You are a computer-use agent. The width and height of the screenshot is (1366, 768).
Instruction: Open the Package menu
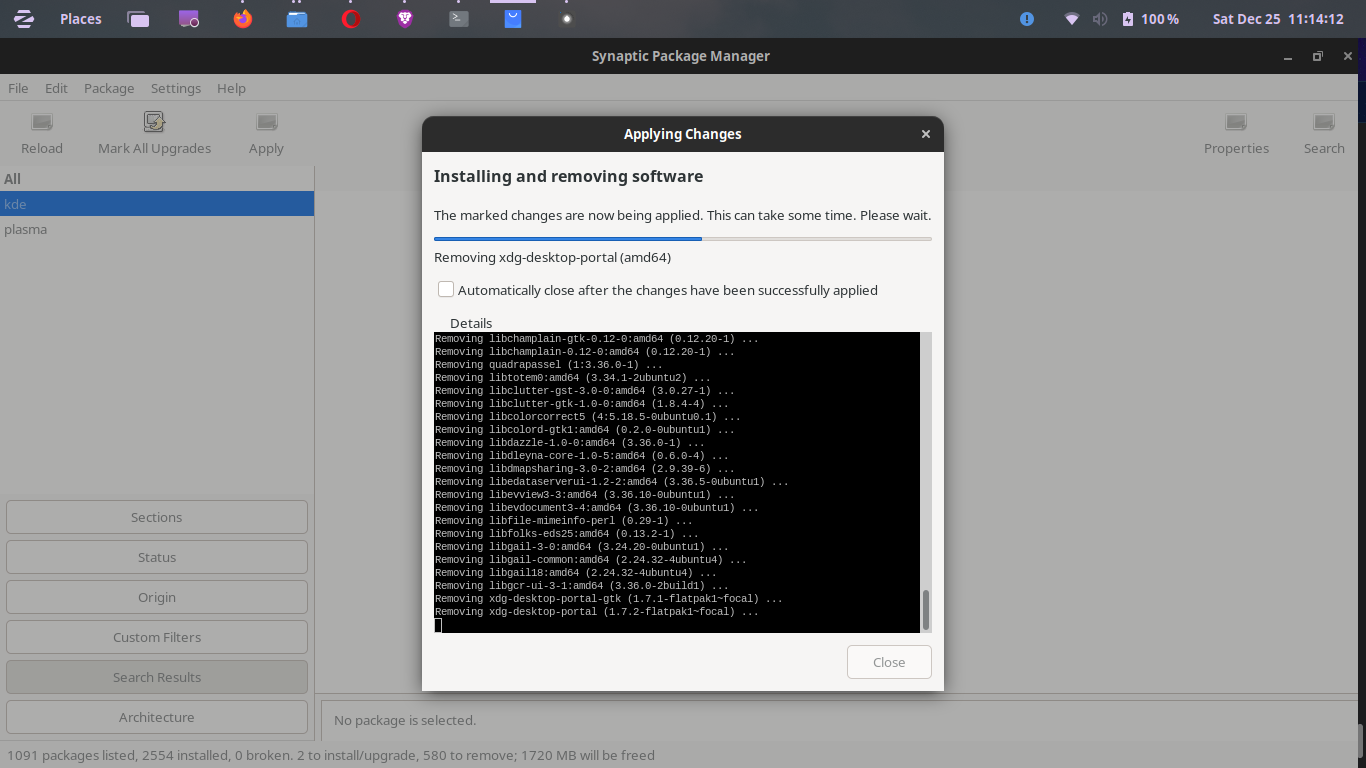109,88
